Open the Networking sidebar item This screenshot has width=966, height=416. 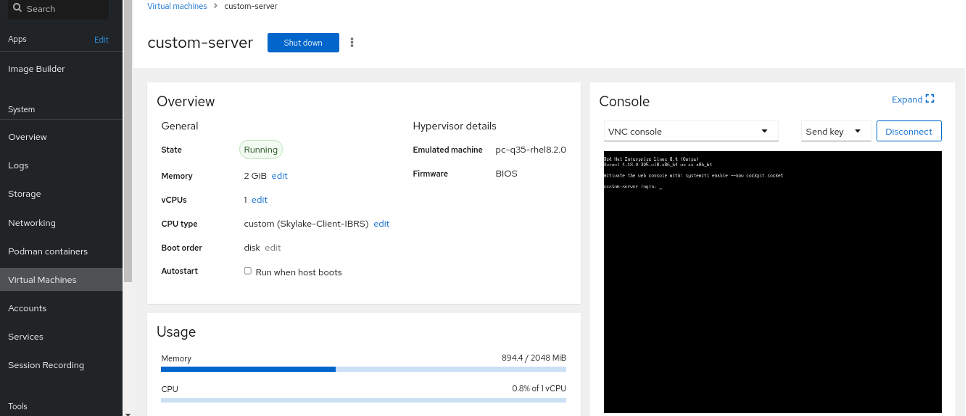tap(32, 223)
